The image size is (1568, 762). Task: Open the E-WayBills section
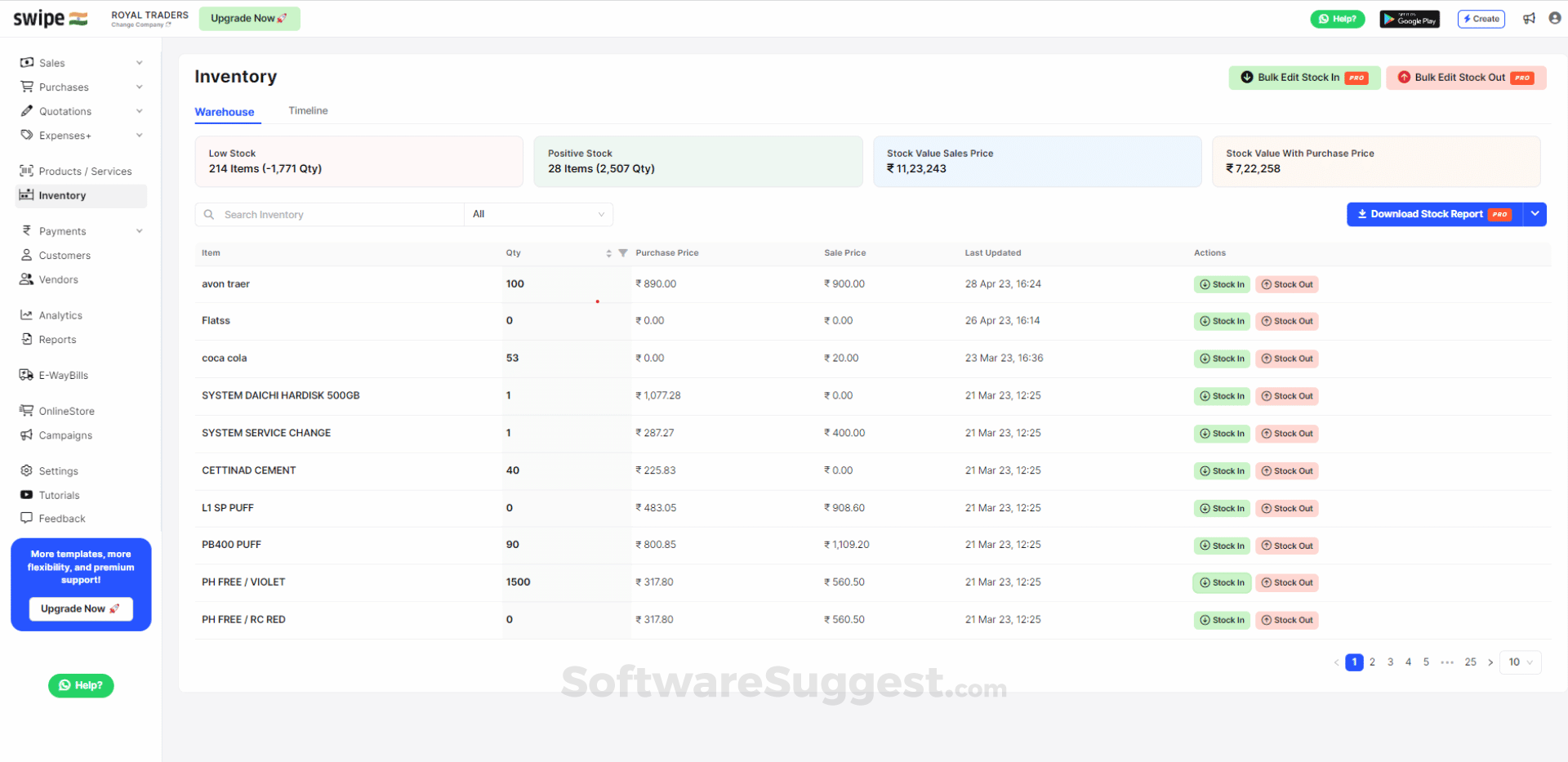62,375
